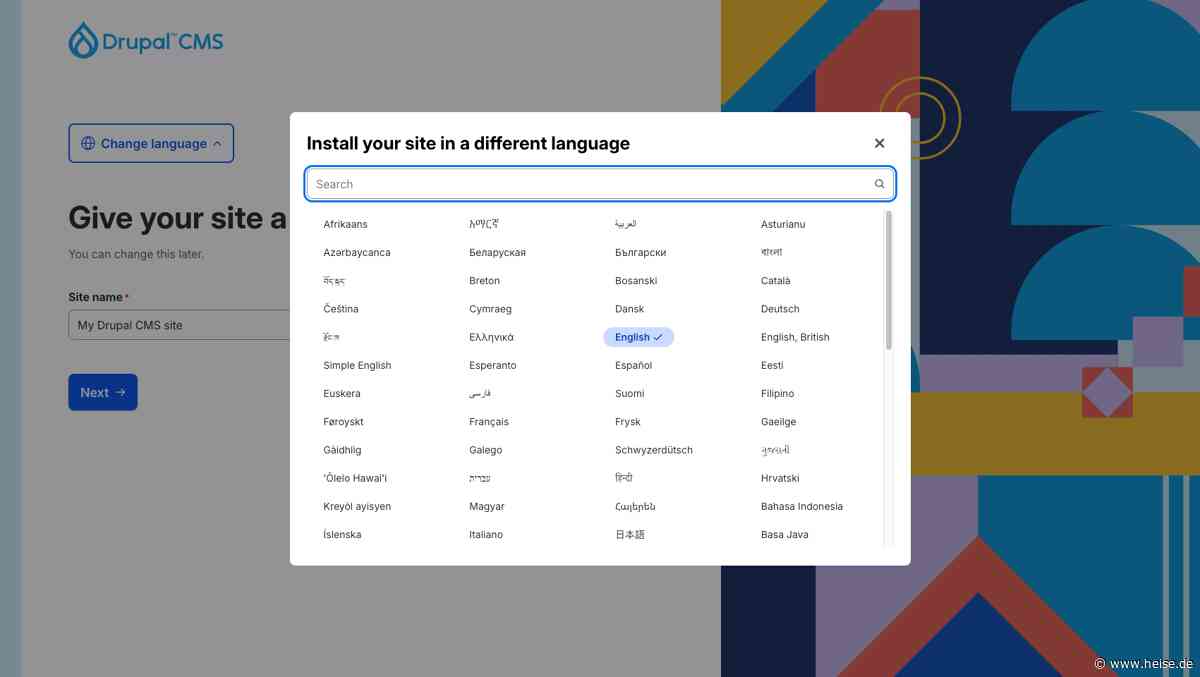Select Galego language

pyautogui.click(x=485, y=450)
